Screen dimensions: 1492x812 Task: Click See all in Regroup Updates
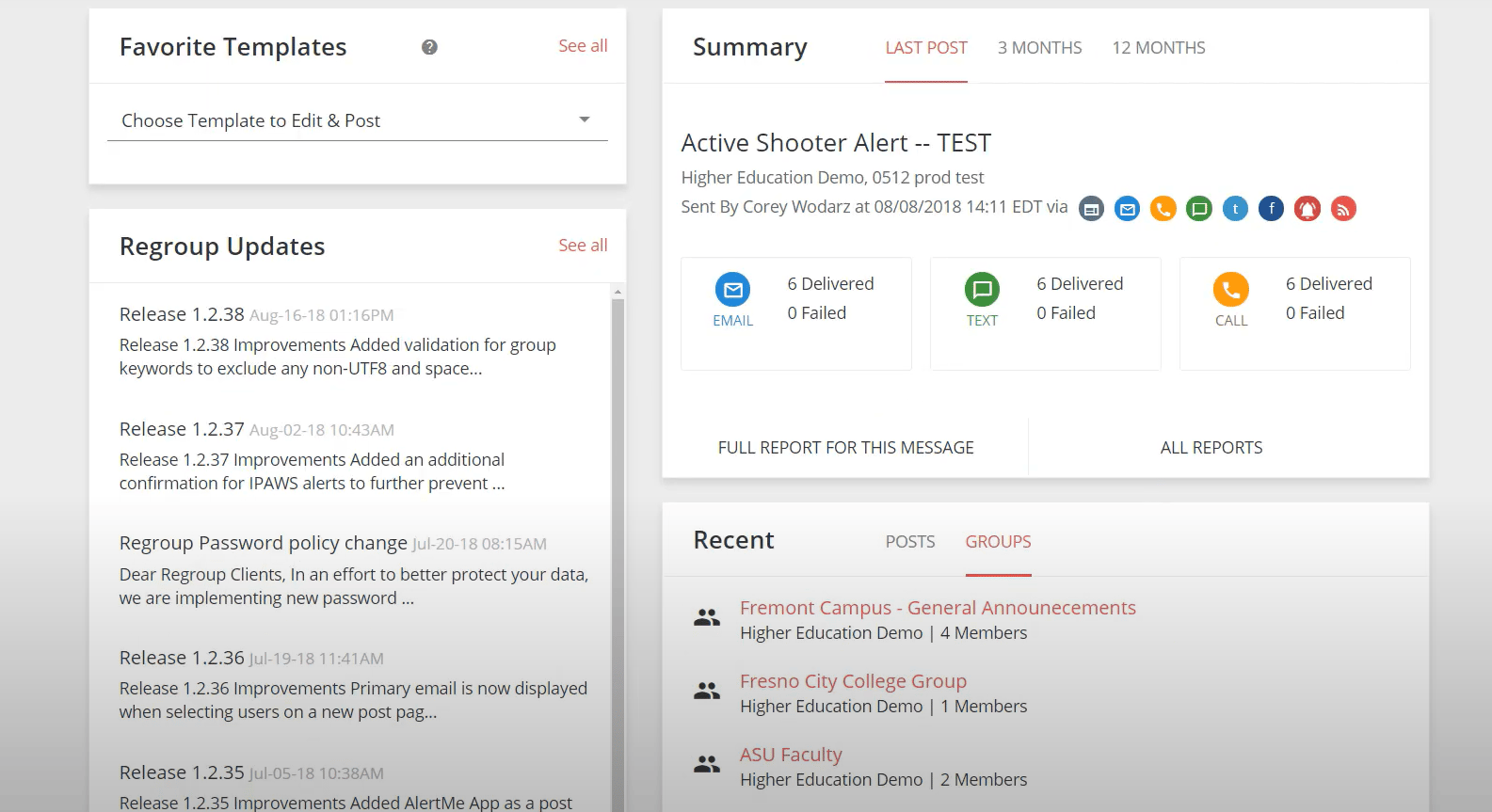pos(583,246)
